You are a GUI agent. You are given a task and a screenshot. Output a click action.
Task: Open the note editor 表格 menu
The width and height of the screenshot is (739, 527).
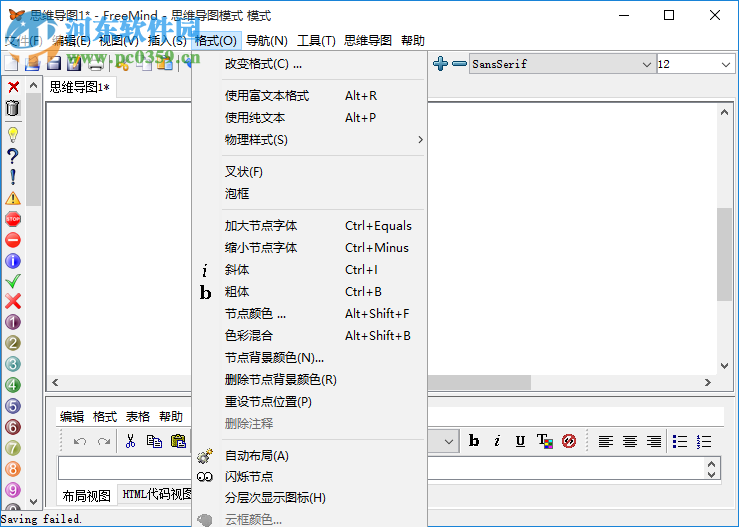(x=138, y=417)
